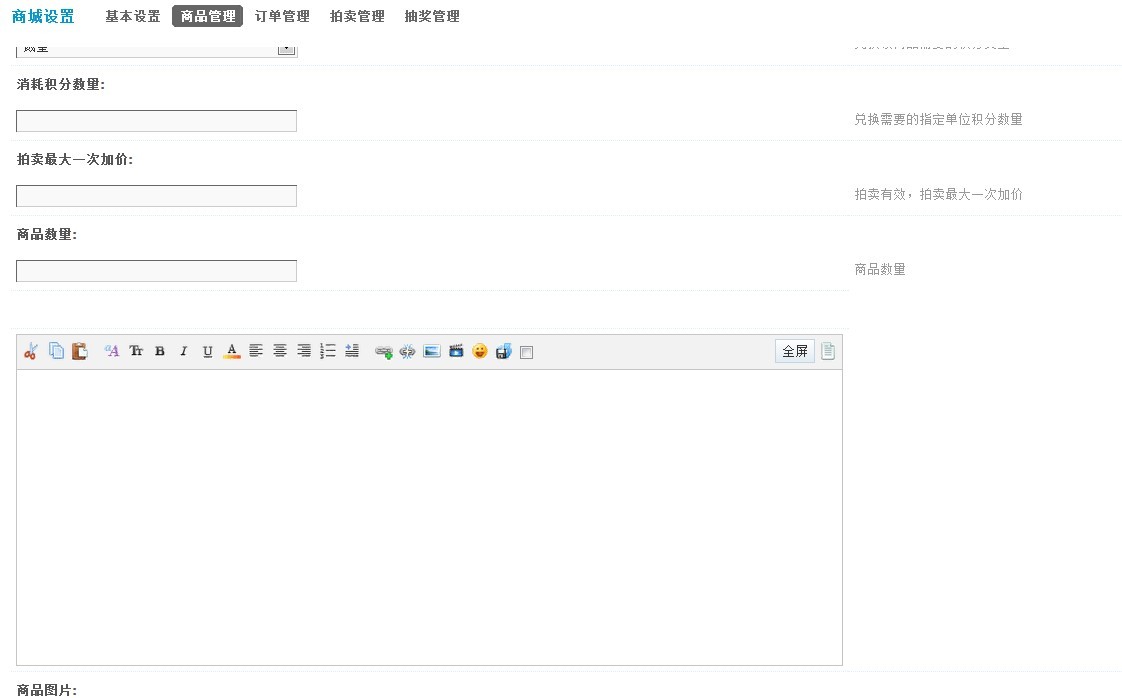Insert numbered list
1122x698 pixels.
(328, 351)
